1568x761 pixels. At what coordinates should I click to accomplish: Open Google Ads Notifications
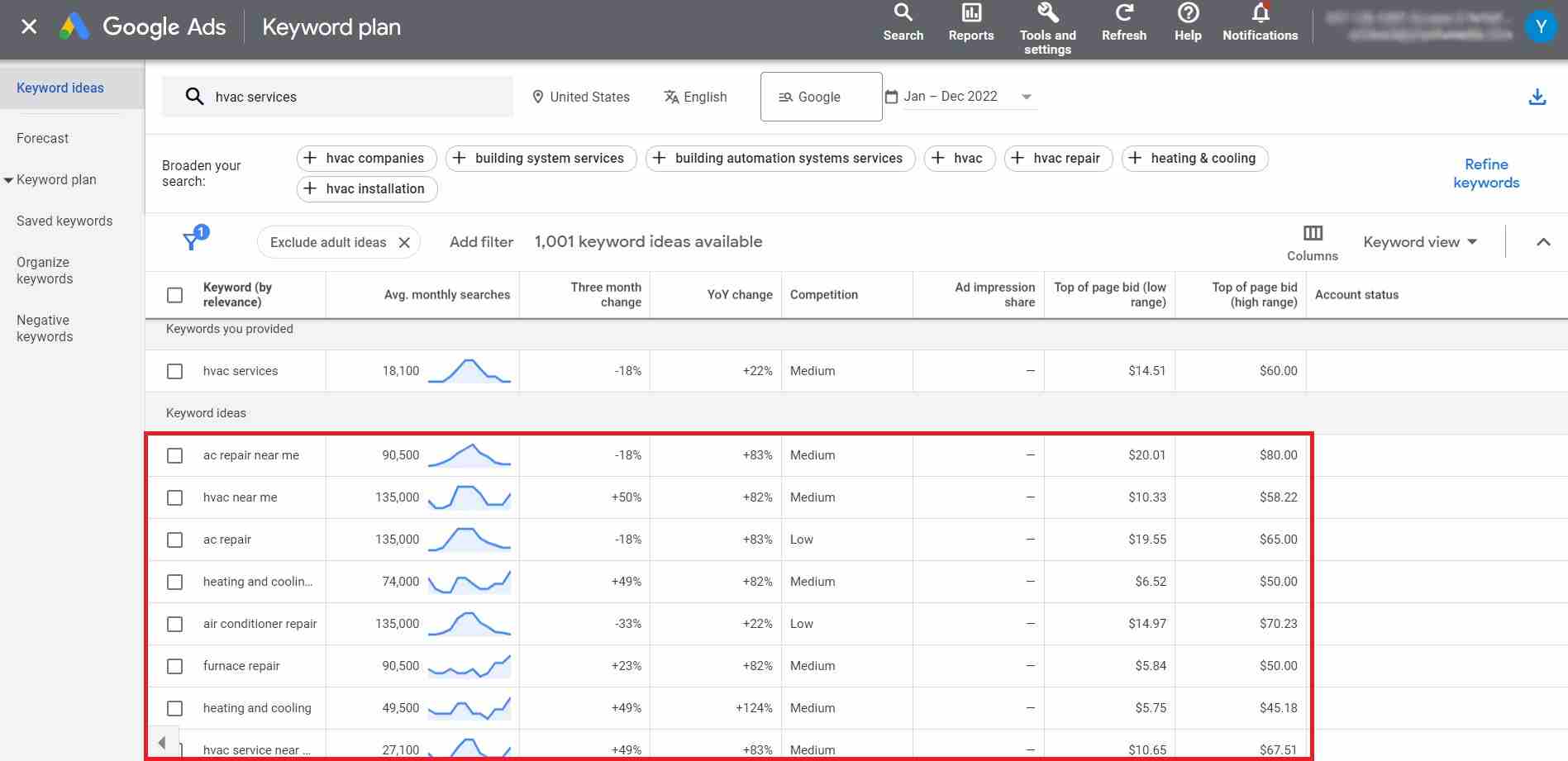pos(1259,18)
